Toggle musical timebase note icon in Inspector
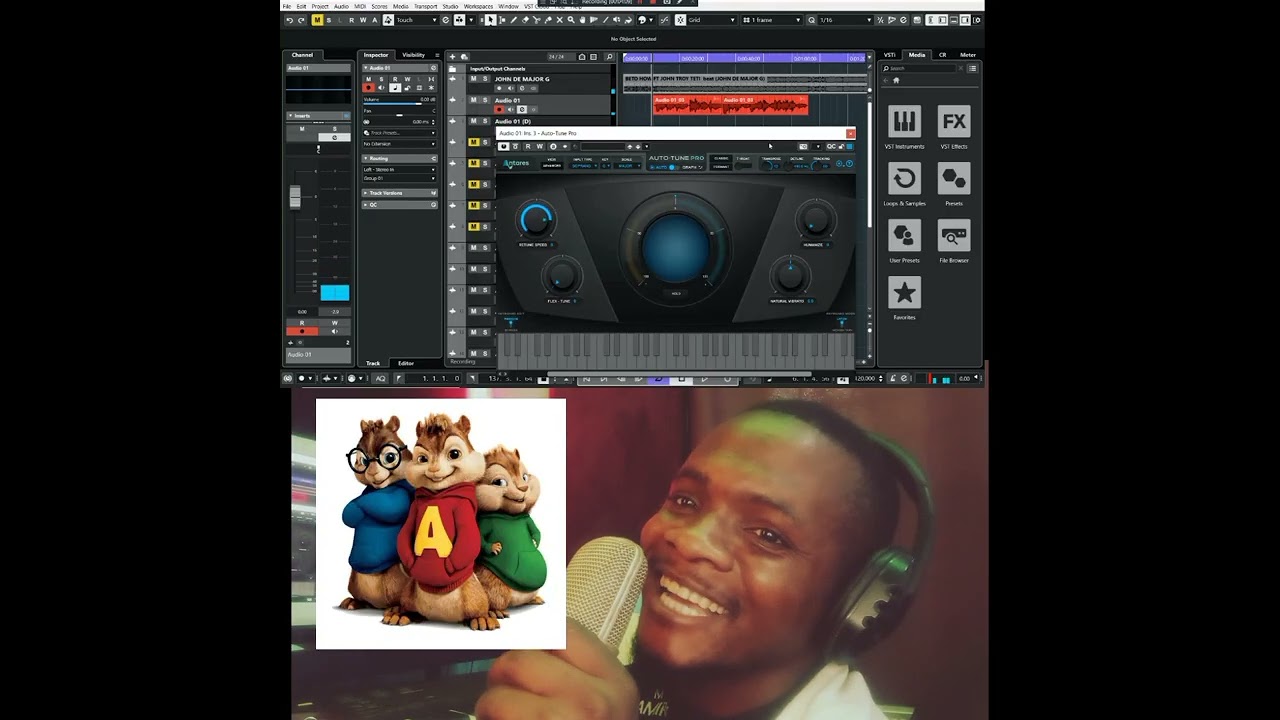 395,87
